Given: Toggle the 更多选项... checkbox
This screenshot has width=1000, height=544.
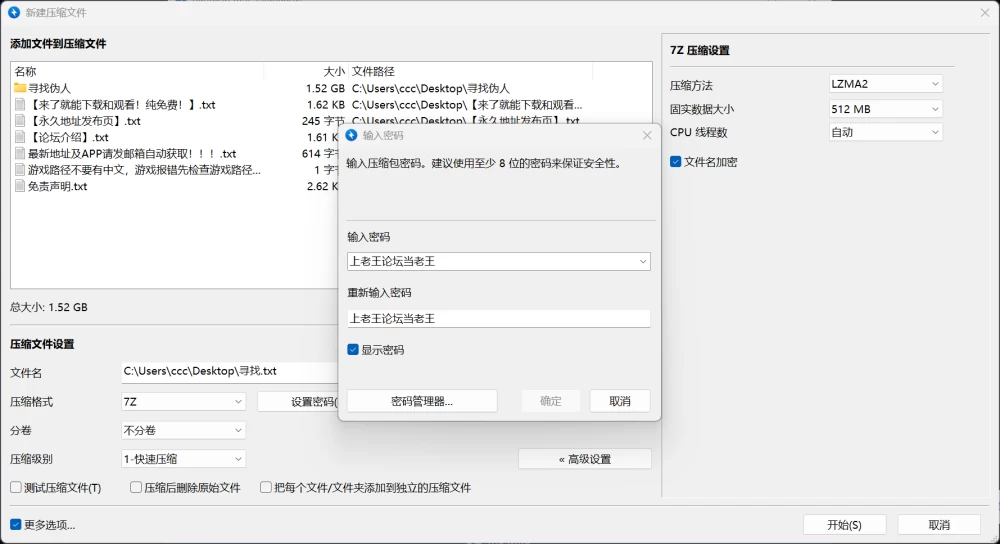Looking at the screenshot, I should coord(16,525).
